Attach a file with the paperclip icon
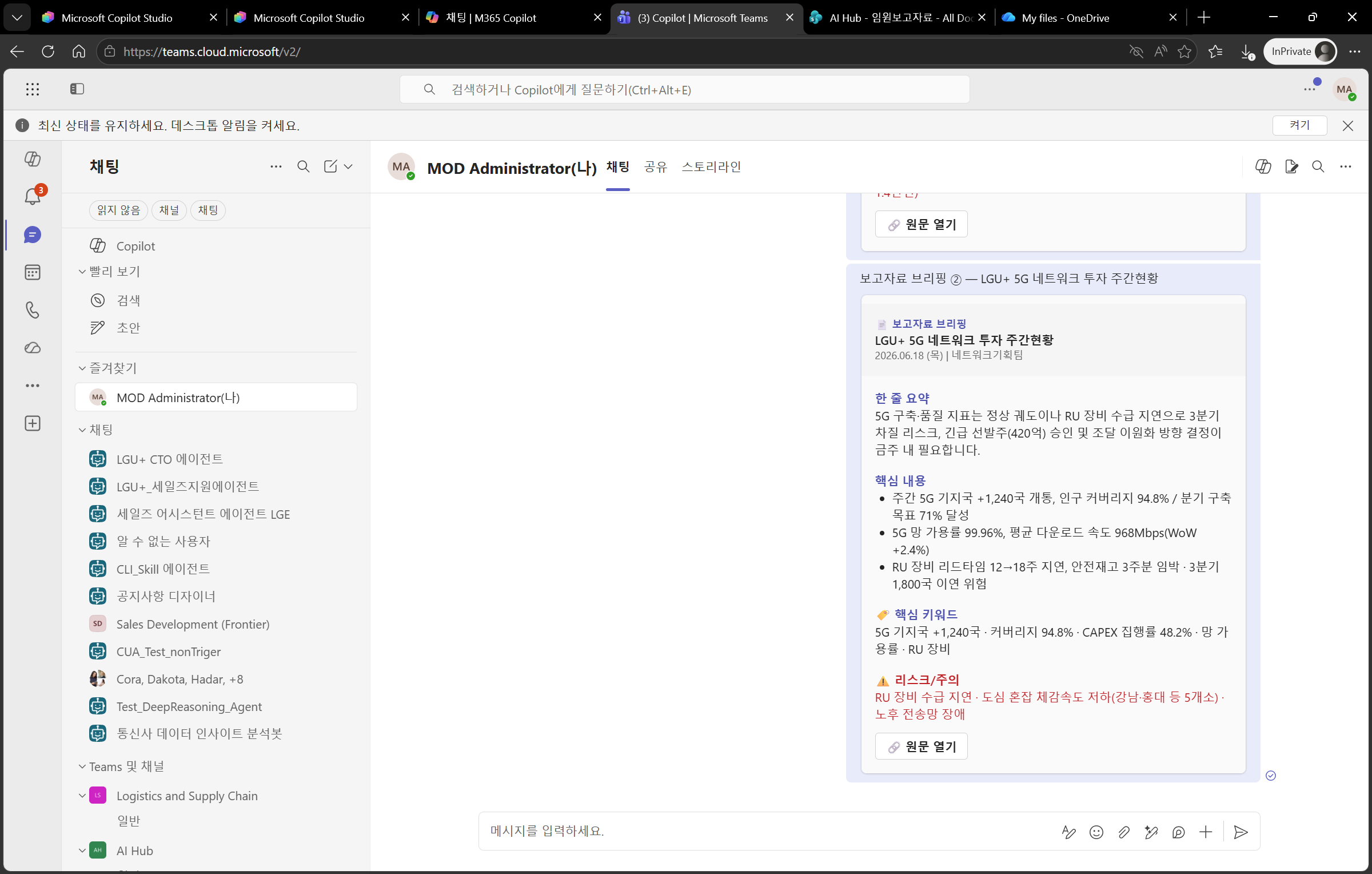 [x=1124, y=832]
